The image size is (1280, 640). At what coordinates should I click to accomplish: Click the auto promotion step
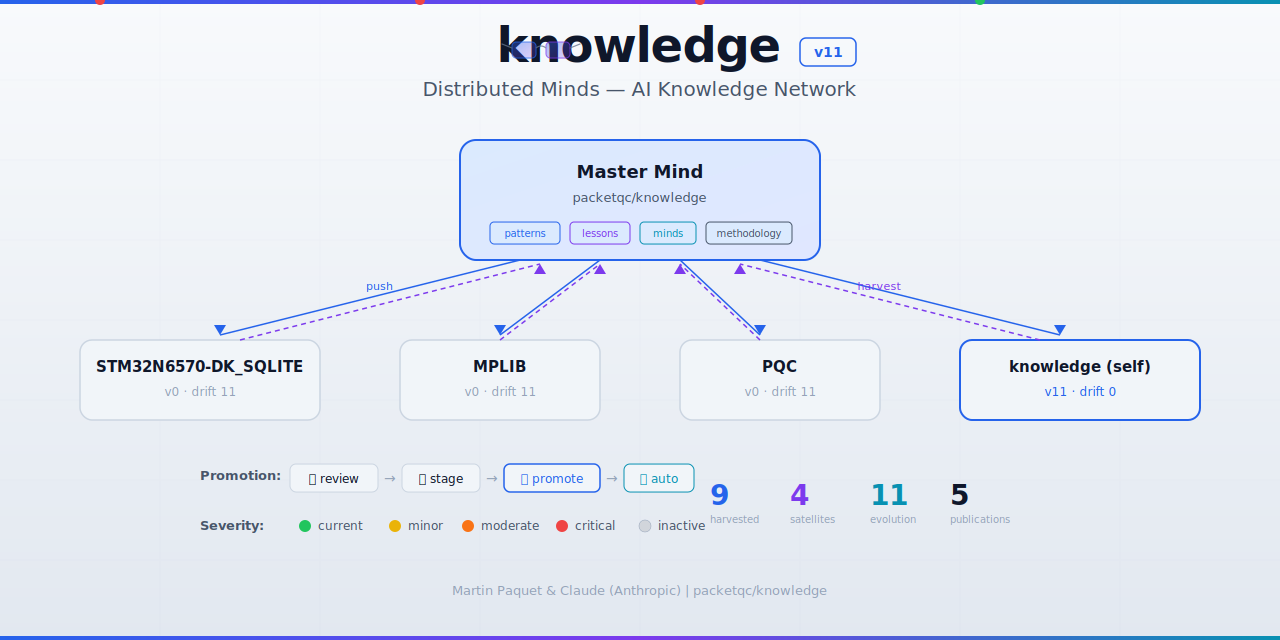659,478
